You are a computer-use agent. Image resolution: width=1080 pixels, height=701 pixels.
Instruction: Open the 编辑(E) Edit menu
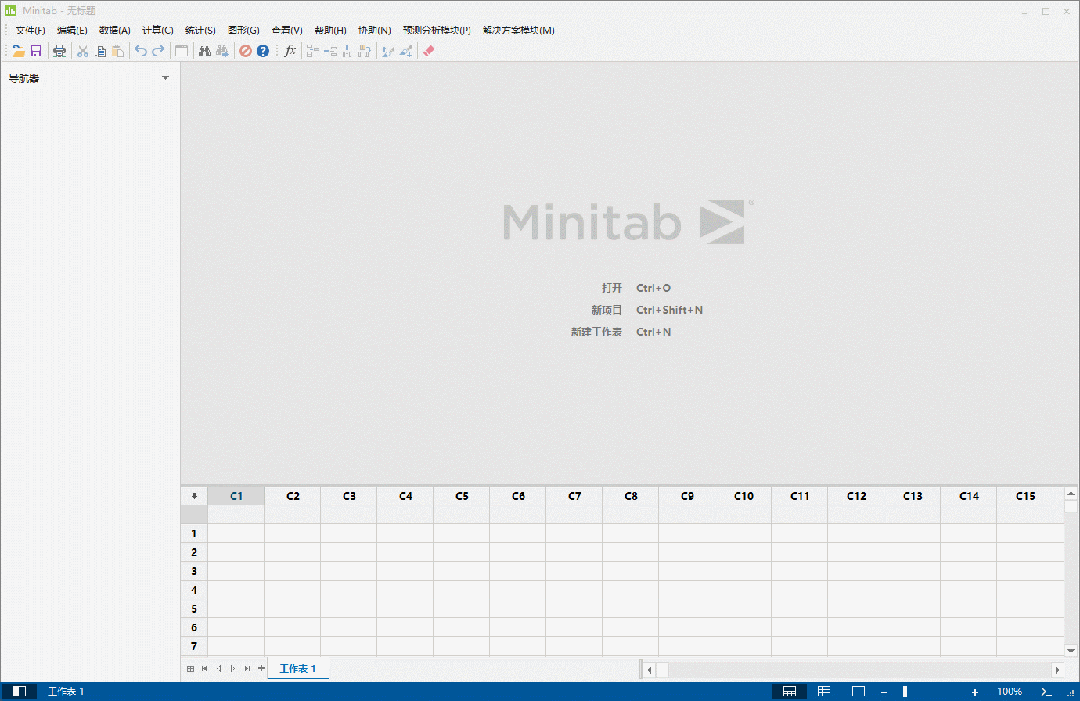72,30
